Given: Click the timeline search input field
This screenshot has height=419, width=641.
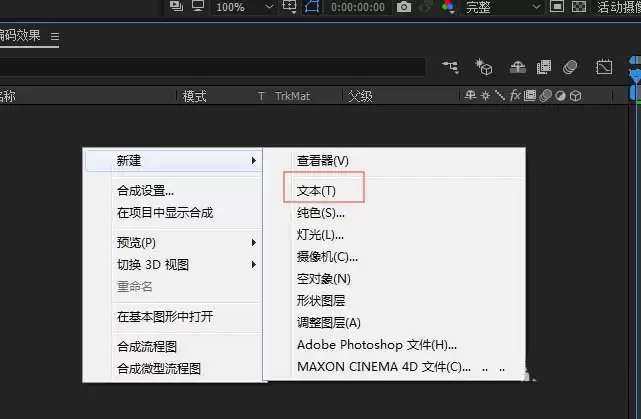Looking at the screenshot, I should point(213,67).
